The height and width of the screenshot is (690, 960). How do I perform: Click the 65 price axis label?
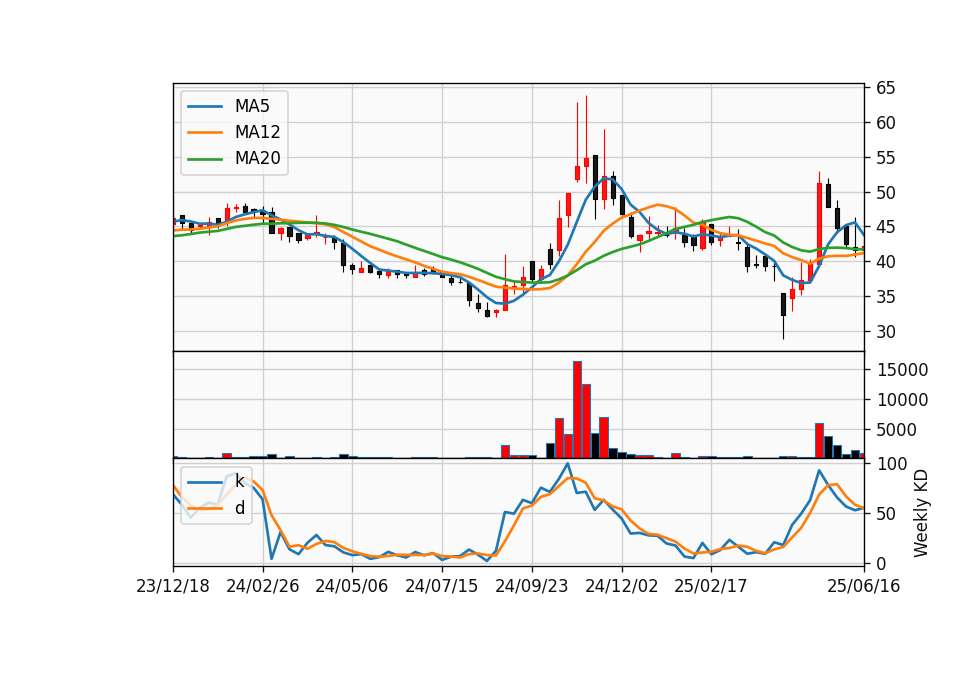885,88
